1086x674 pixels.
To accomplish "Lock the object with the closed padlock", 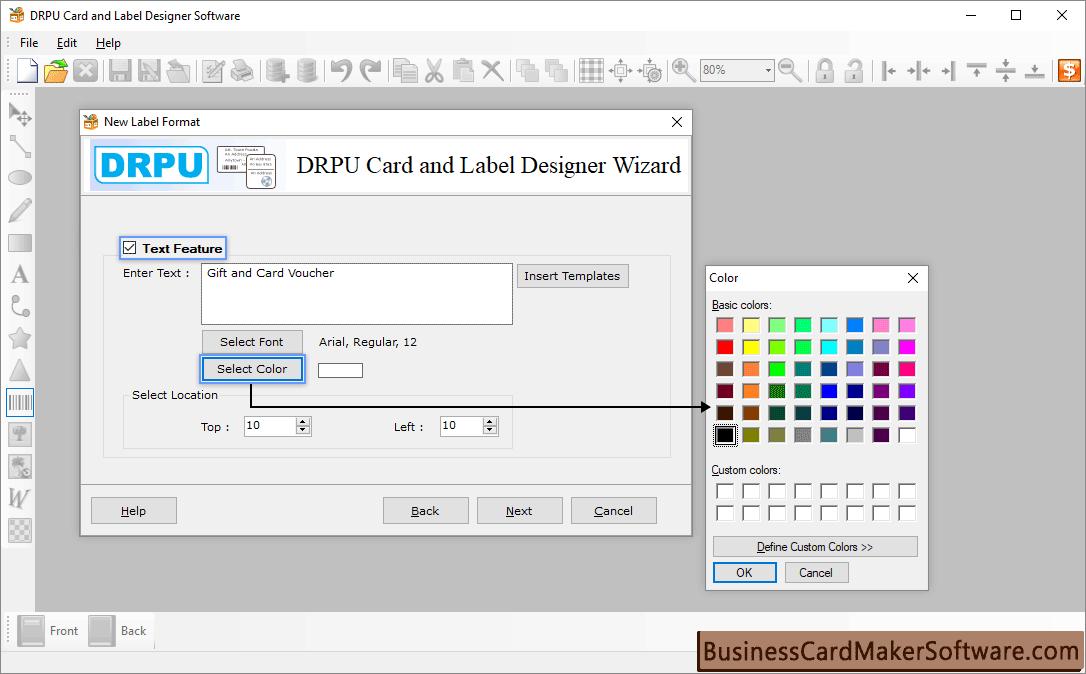I will pyautogui.click(x=824, y=71).
